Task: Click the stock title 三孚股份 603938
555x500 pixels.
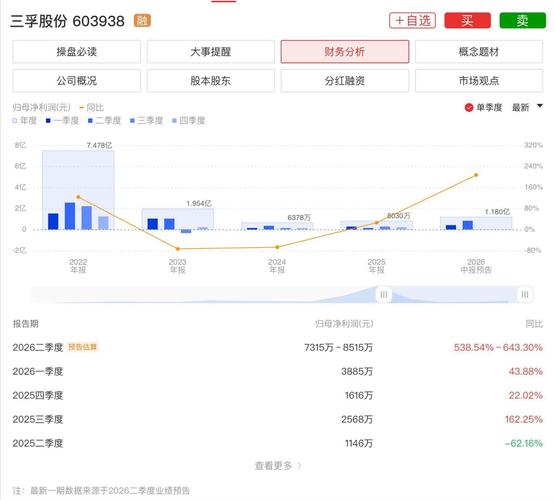Action: click(x=67, y=21)
